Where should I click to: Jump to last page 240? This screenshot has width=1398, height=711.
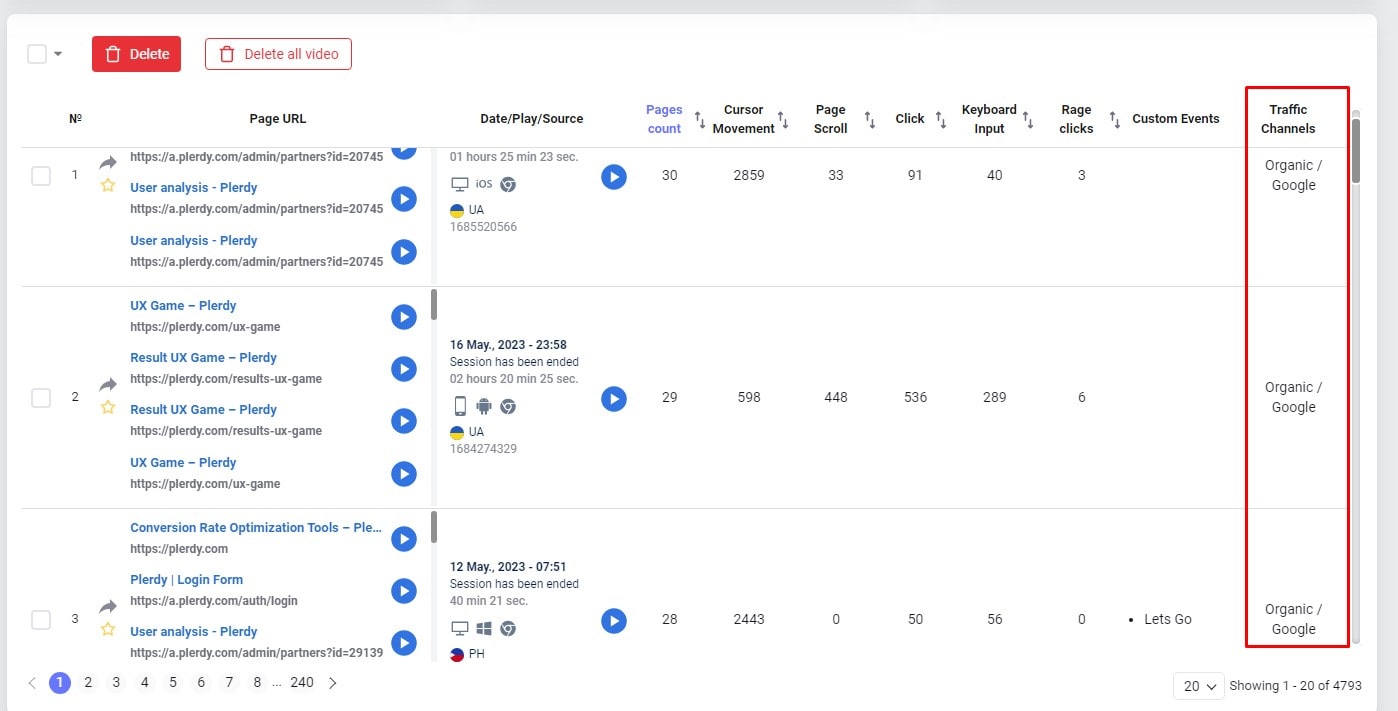point(302,683)
